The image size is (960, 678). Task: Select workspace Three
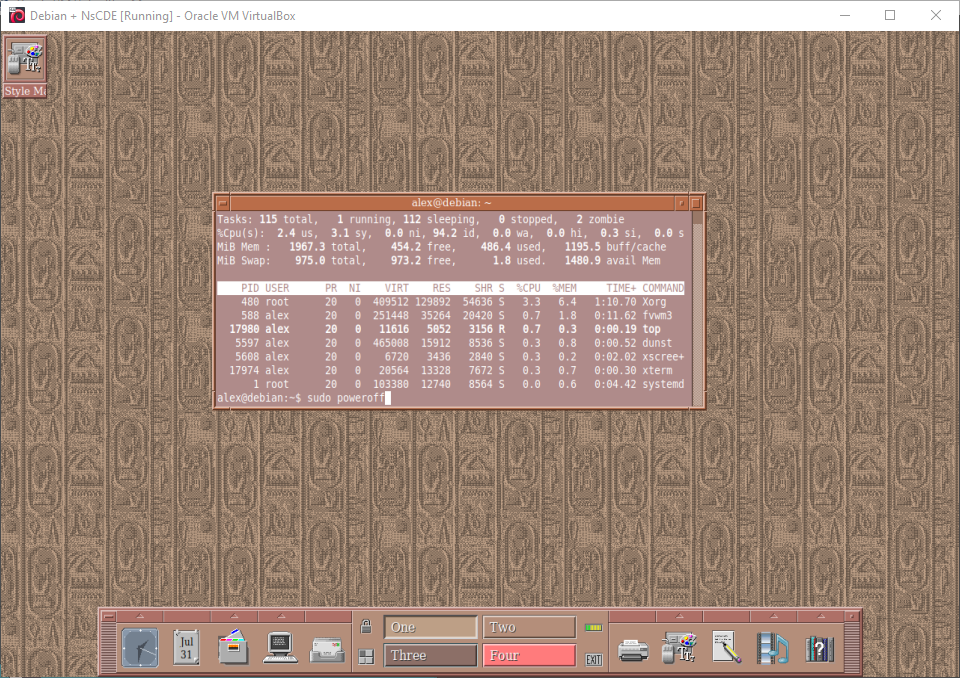coord(430,656)
